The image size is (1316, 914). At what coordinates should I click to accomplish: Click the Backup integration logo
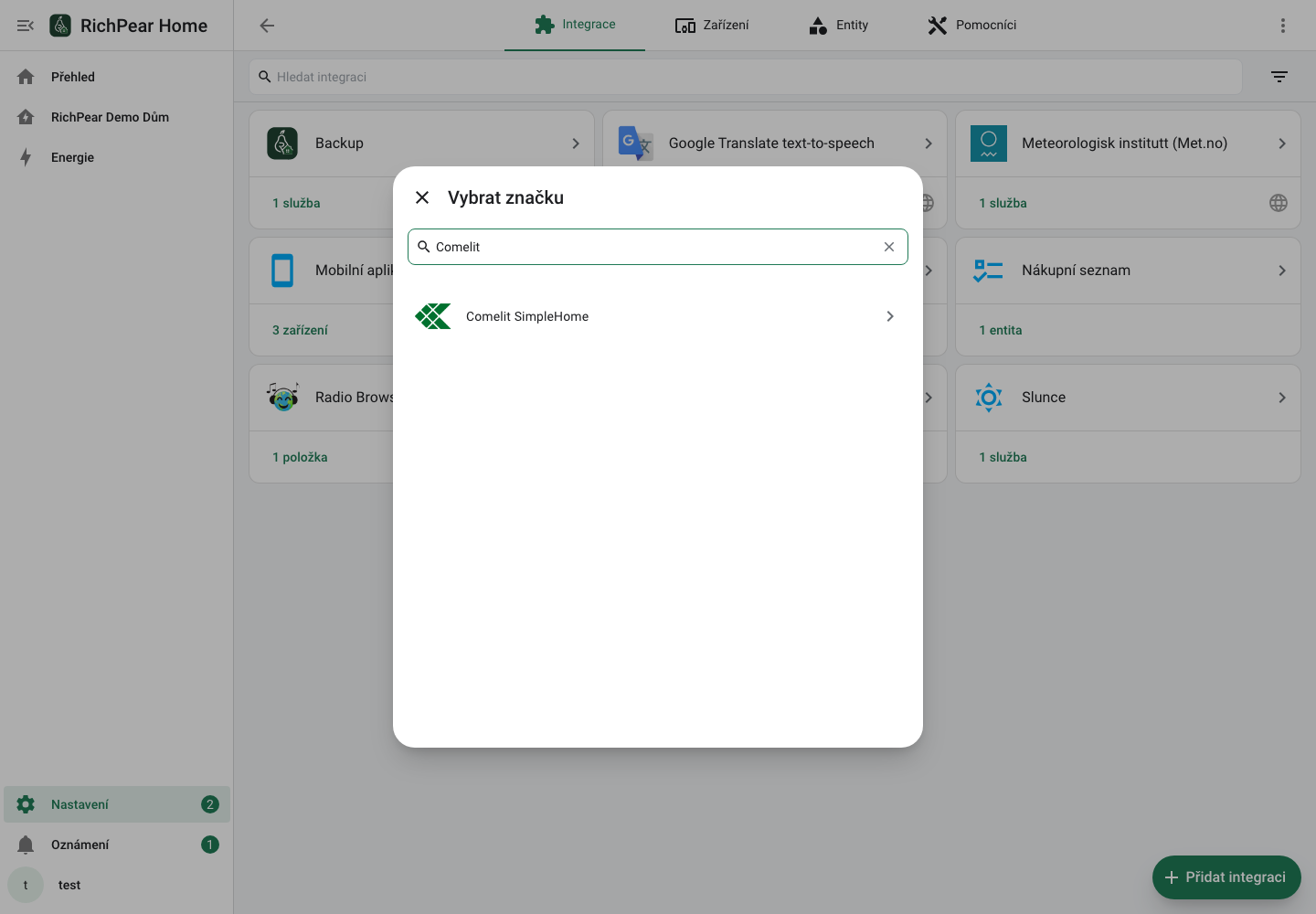coord(282,143)
